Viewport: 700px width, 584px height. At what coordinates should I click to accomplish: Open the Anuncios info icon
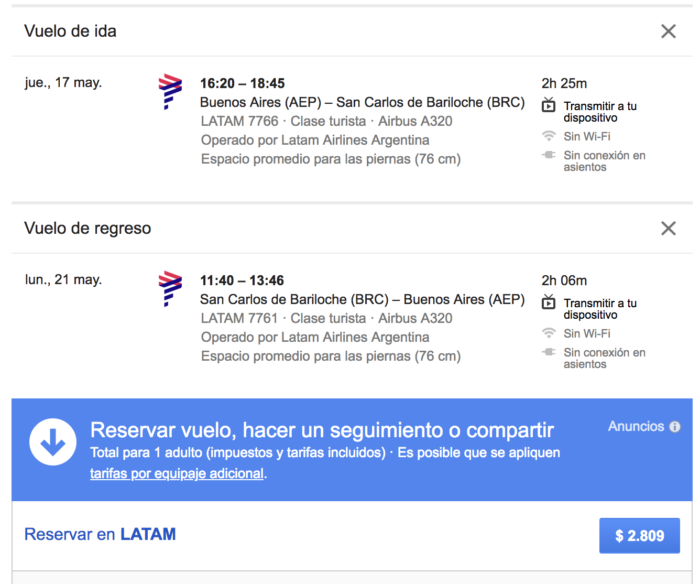point(675,427)
